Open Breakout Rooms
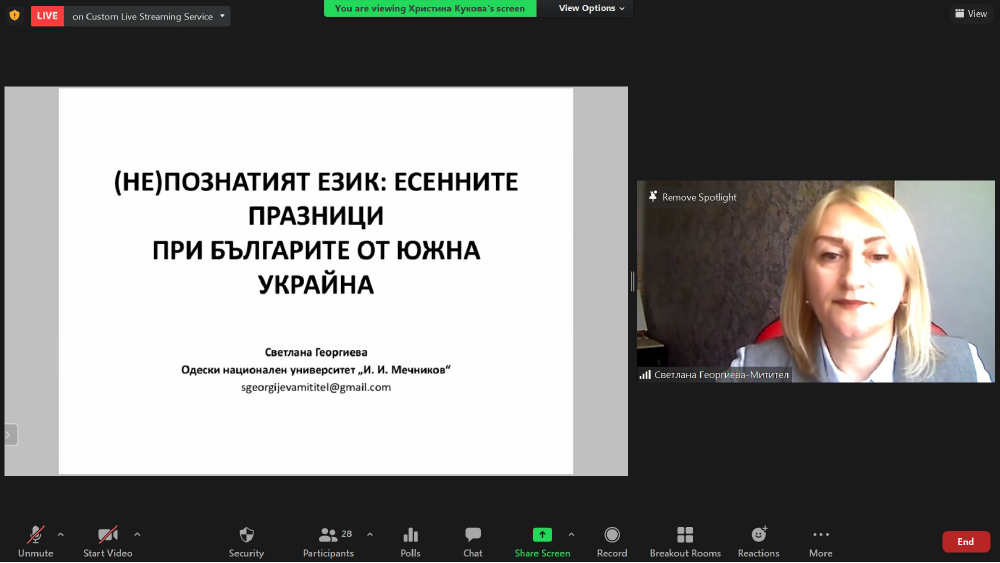 (x=685, y=535)
